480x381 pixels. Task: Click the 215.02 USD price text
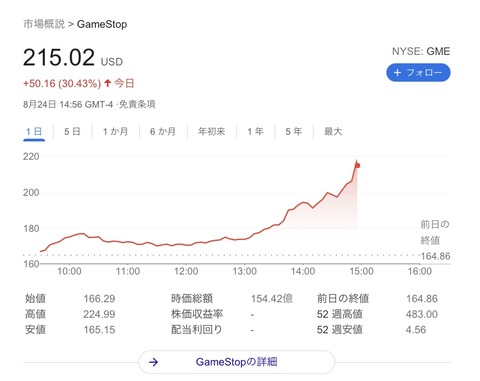(x=73, y=57)
